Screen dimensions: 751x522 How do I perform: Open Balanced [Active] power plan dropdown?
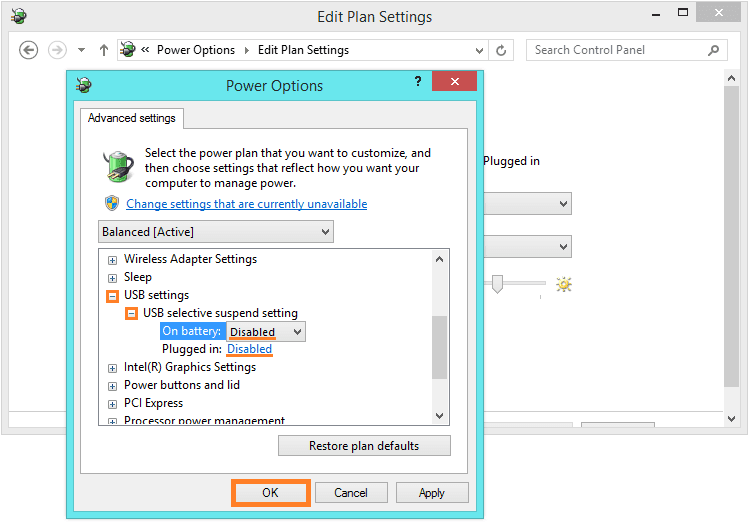(216, 232)
